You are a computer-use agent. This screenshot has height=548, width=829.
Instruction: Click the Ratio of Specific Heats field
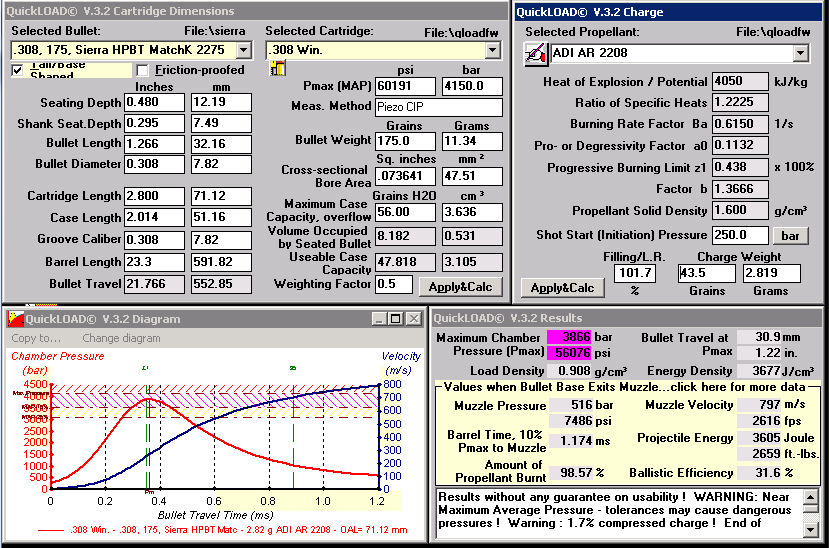[x=740, y=102]
